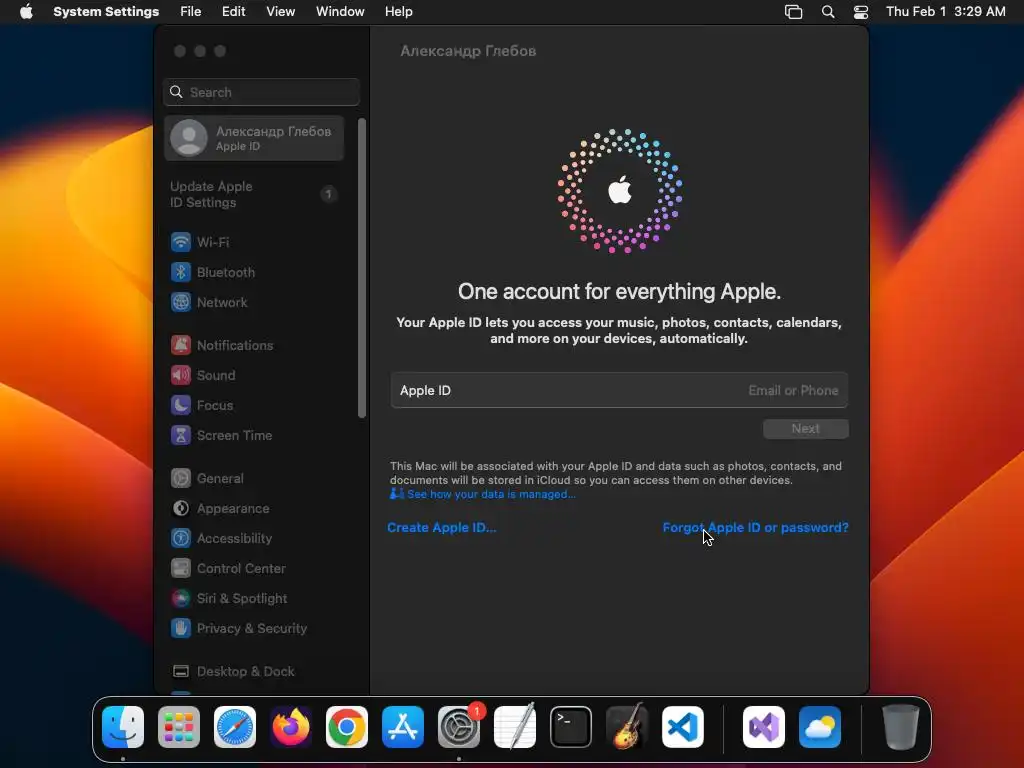Open TextEdit from the Dock
Screen dimensions: 1024x768
515,727
